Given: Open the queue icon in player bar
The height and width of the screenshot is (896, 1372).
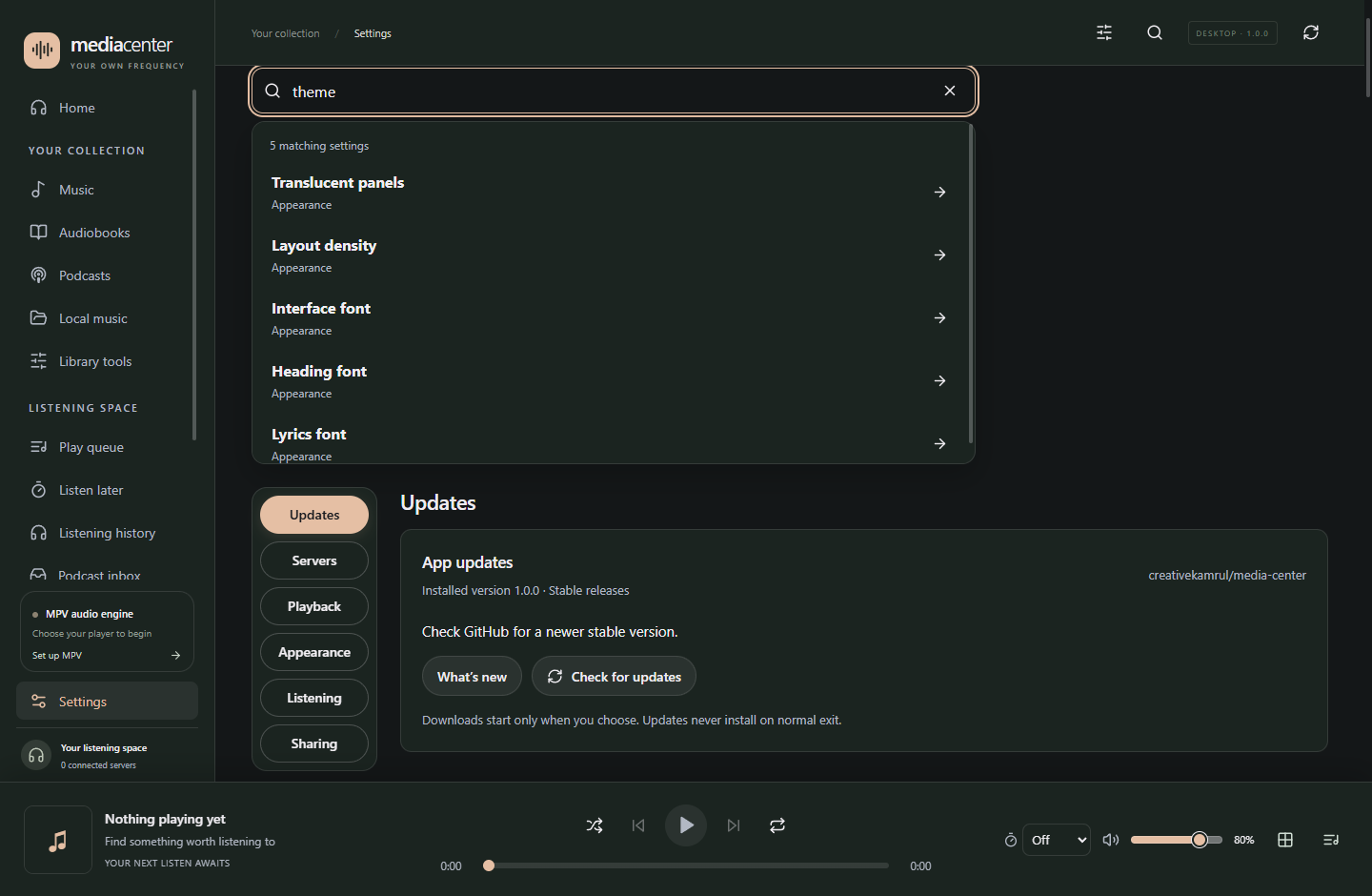Looking at the screenshot, I should pyautogui.click(x=1331, y=840).
